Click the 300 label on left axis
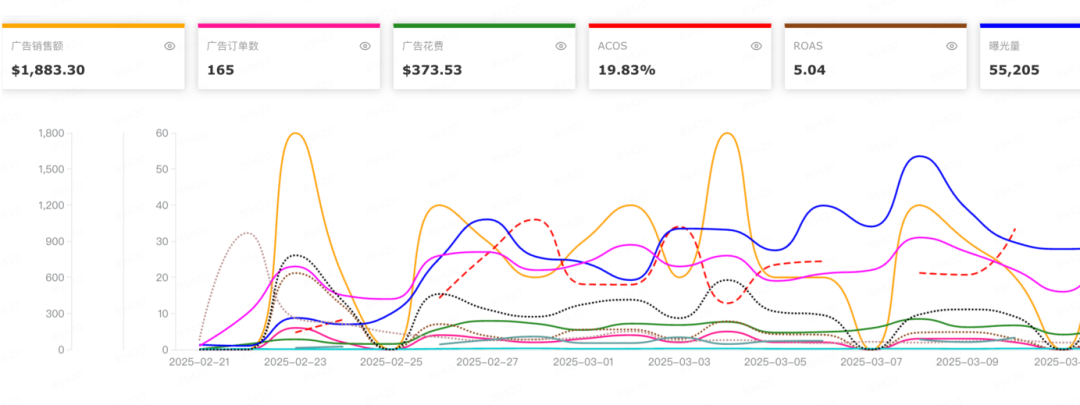 coord(56,314)
